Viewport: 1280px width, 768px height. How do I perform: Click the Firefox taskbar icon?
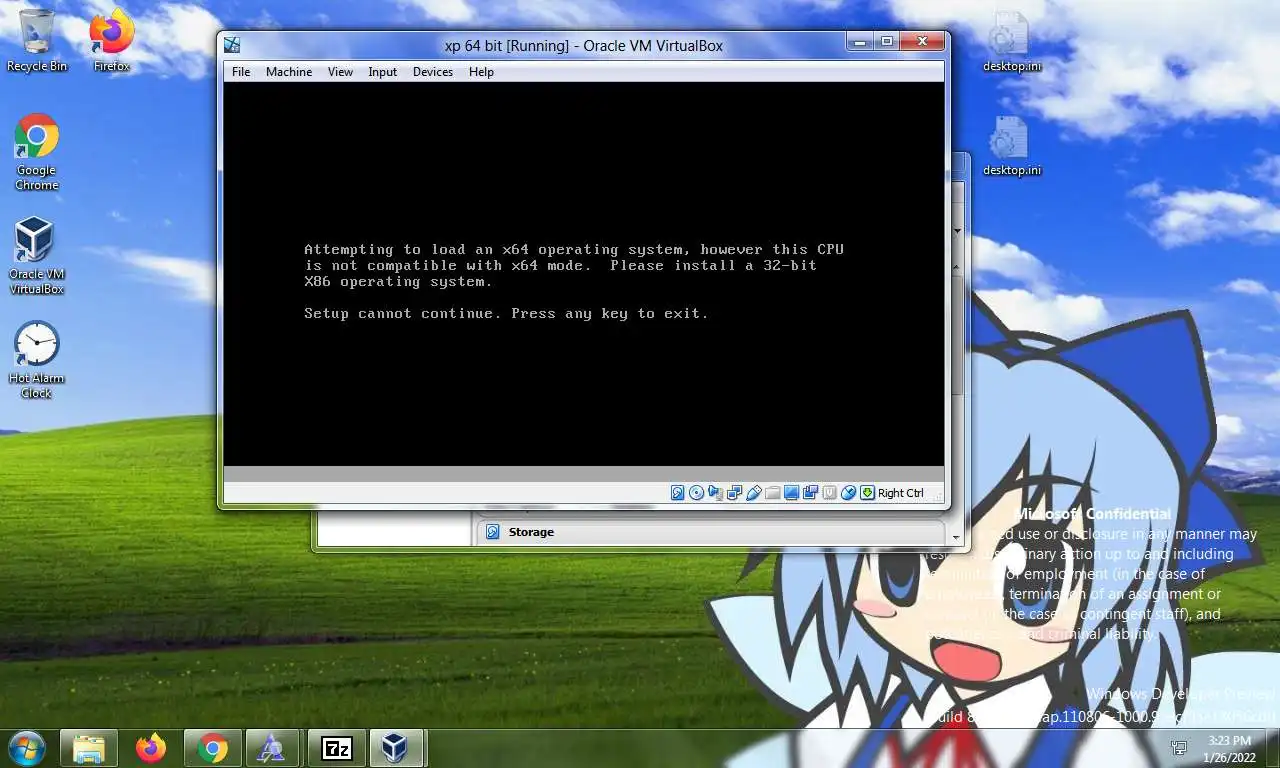point(151,748)
